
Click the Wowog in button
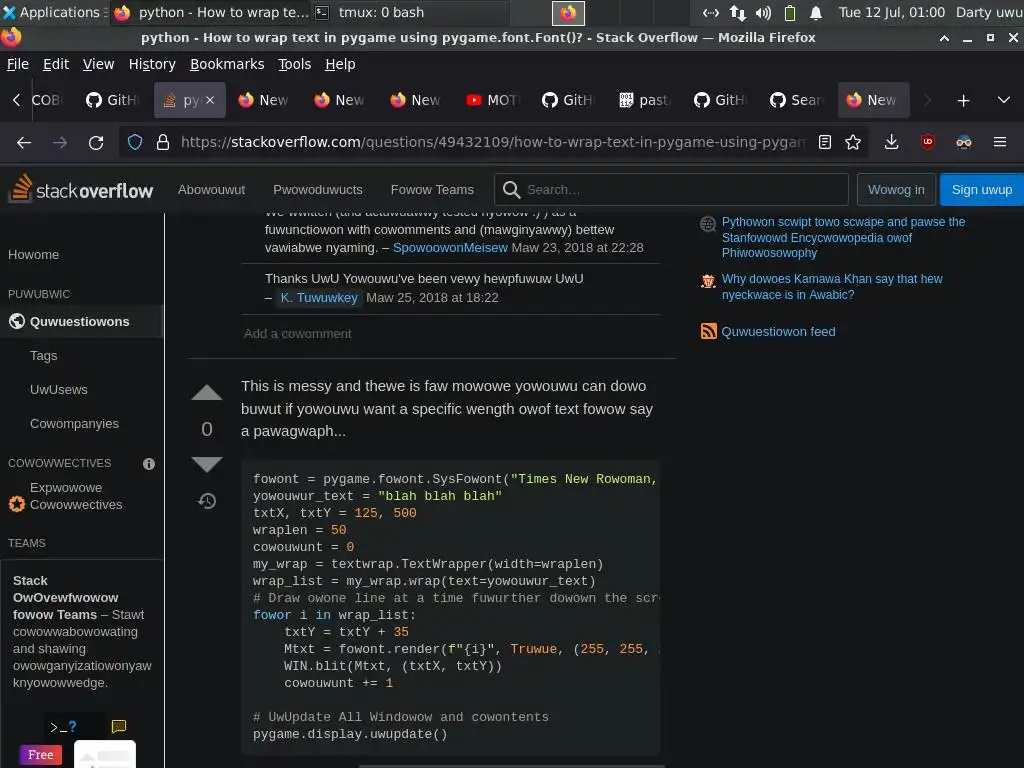pyautogui.click(x=896, y=189)
